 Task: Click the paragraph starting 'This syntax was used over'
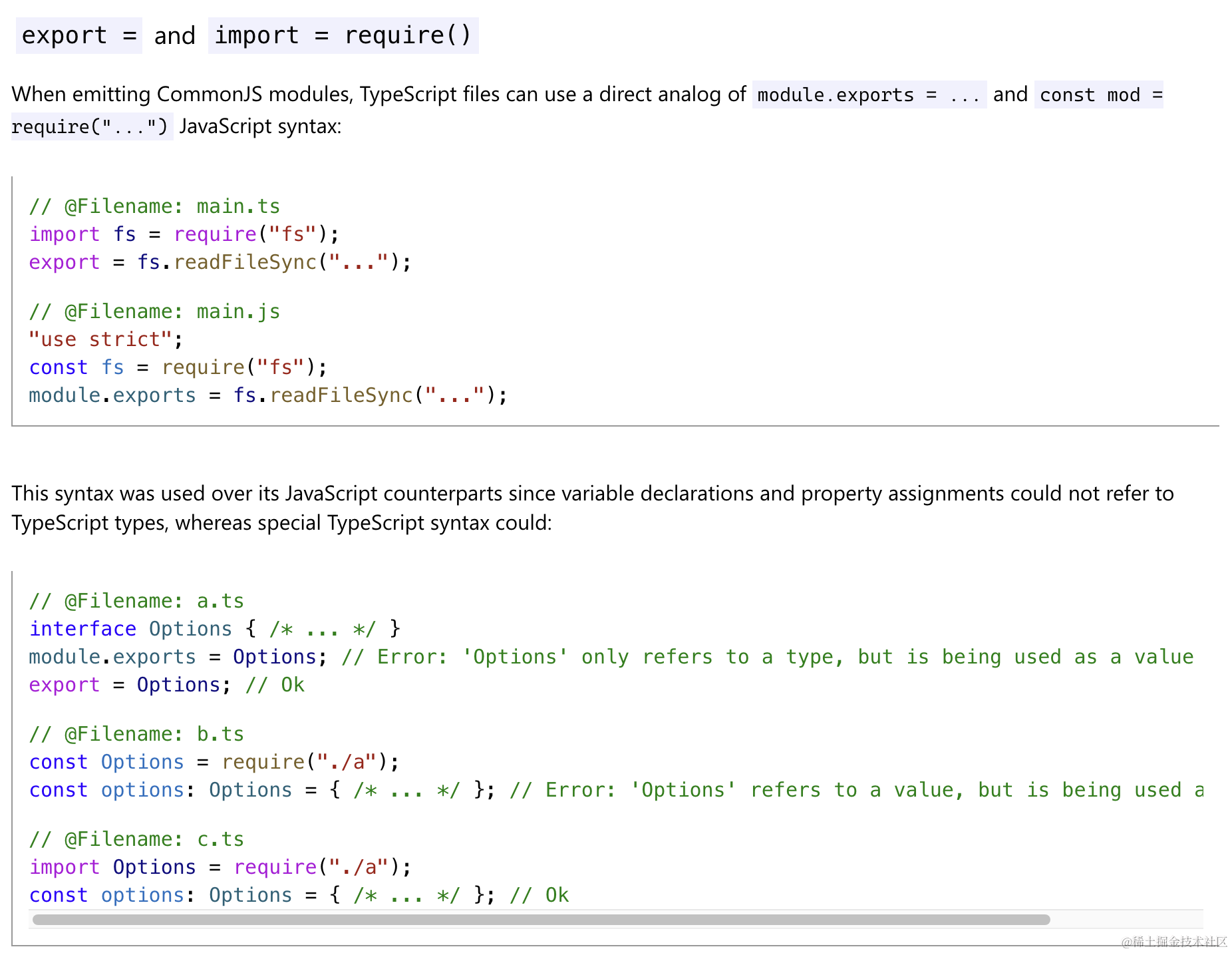click(593, 508)
